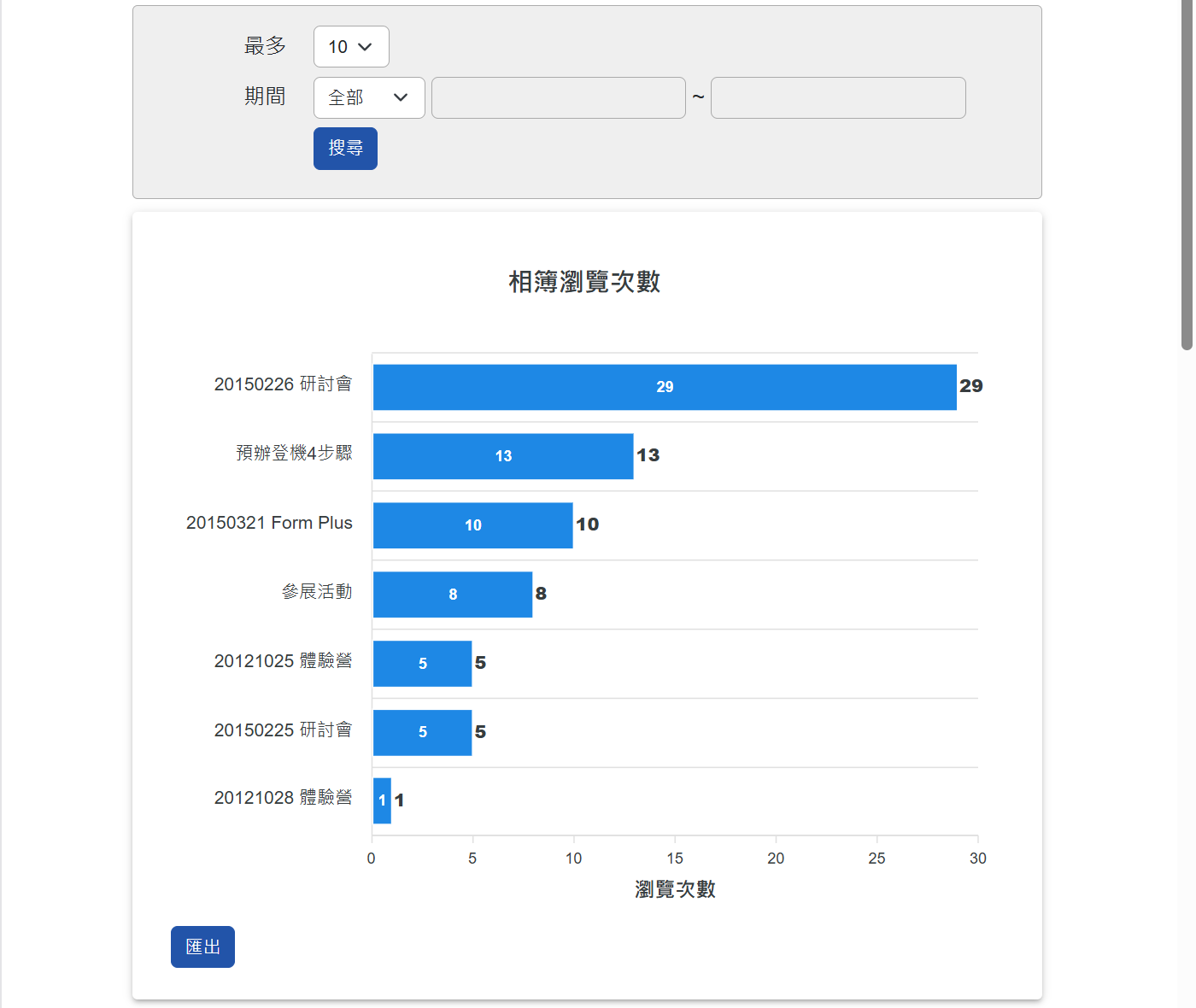Click the end date input field
Viewport: 1196px width, 1008px height.
click(838, 97)
